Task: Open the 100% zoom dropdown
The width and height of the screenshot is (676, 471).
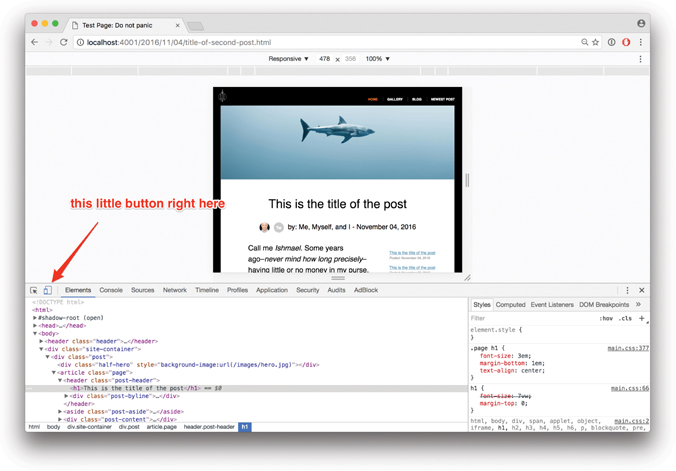Action: [x=377, y=59]
